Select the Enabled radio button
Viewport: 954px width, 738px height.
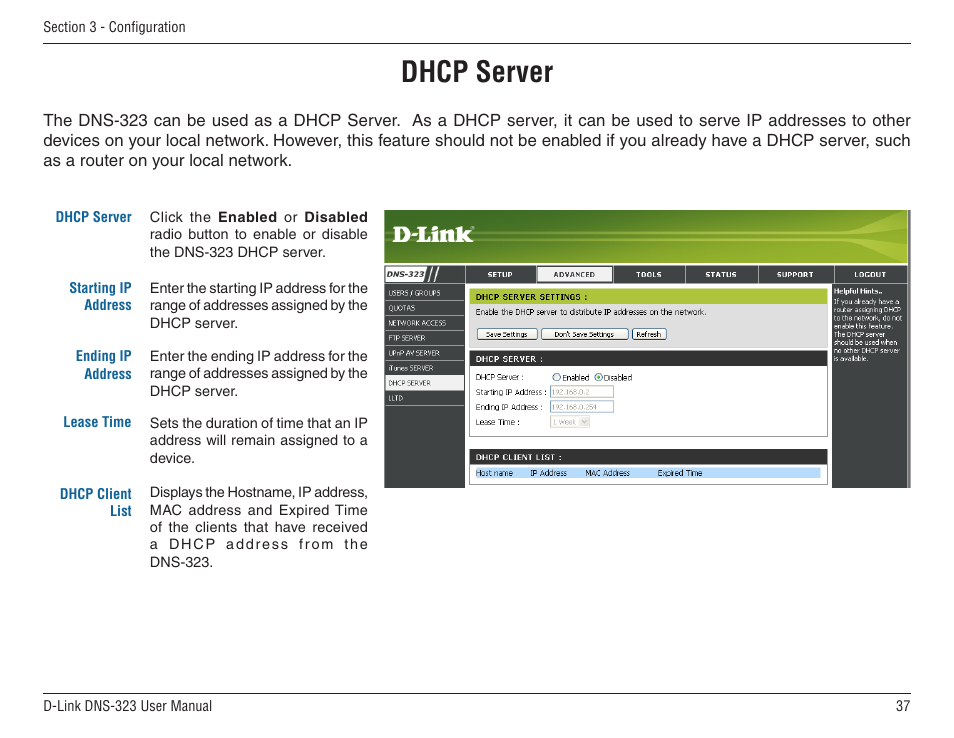[x=556, y=377]
